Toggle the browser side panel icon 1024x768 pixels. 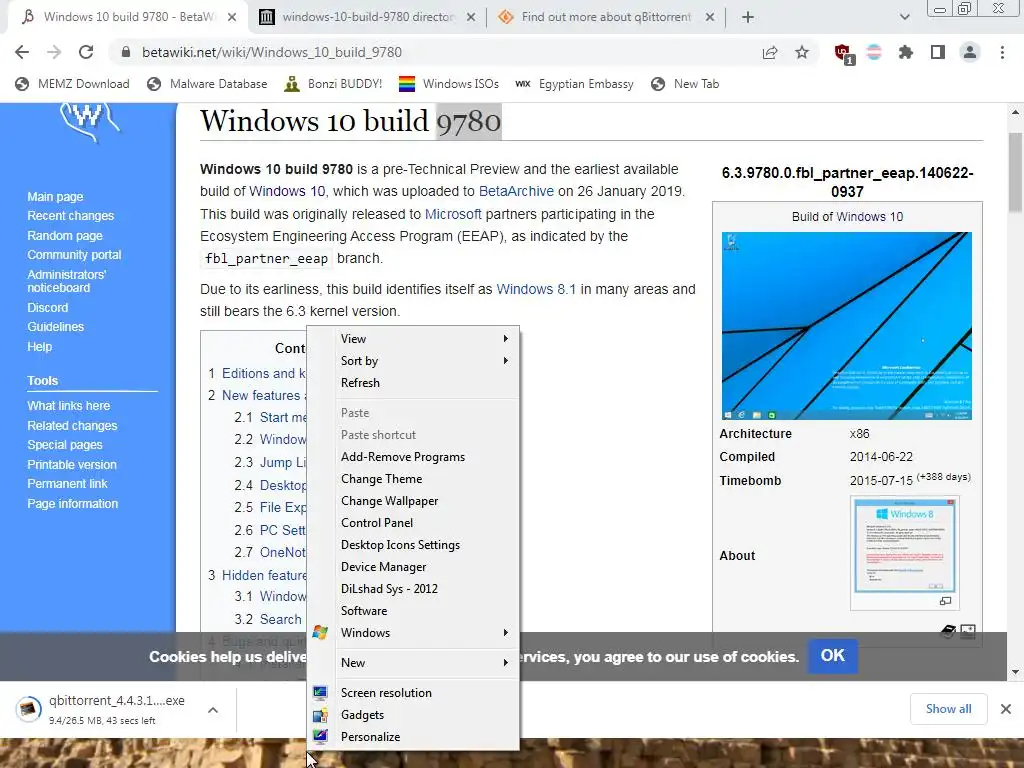[x=937, y=52]
